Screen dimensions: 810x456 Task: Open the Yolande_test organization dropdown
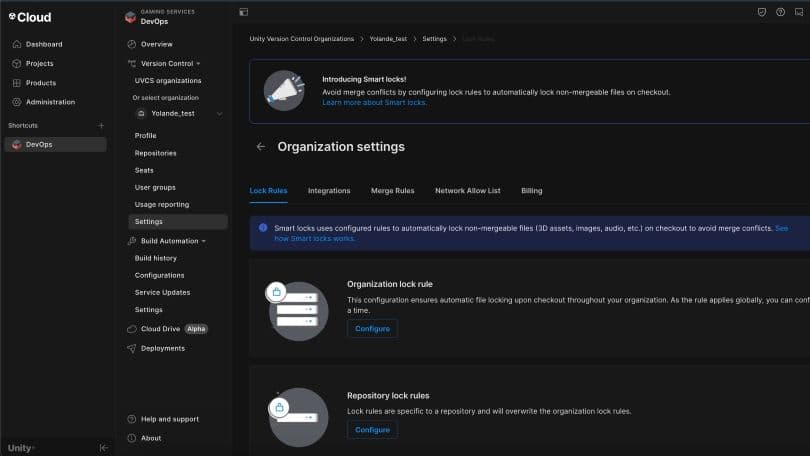(219, 114)
